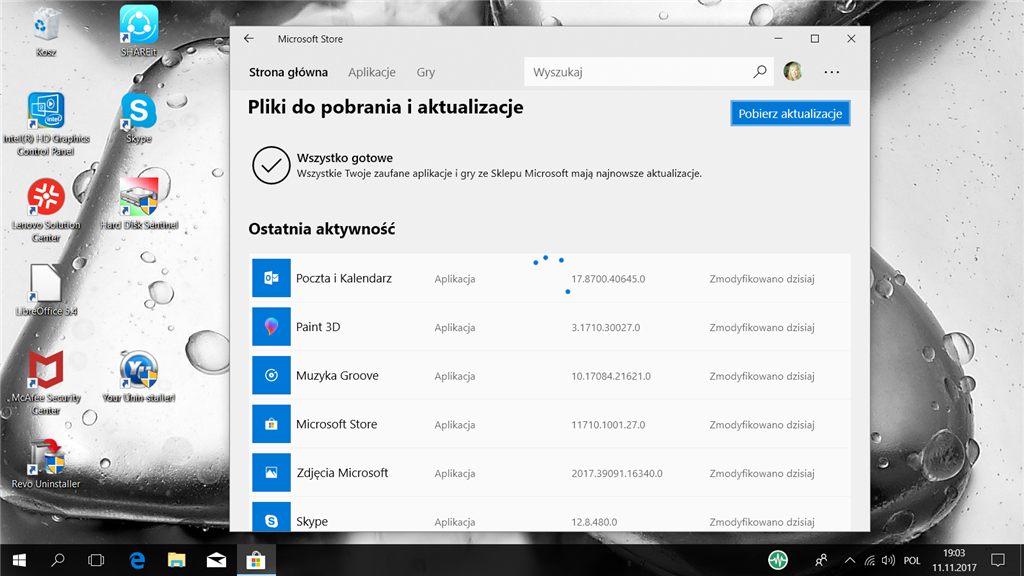Open taskbar search magnifier

[x=57, y=560]
